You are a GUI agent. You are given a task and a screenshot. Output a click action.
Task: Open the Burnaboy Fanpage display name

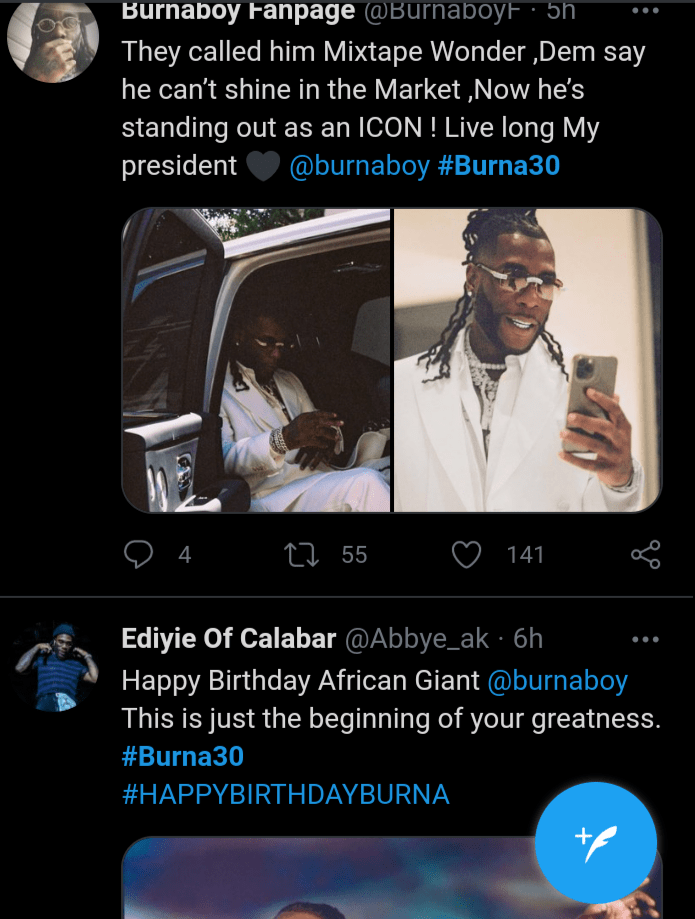238,11
